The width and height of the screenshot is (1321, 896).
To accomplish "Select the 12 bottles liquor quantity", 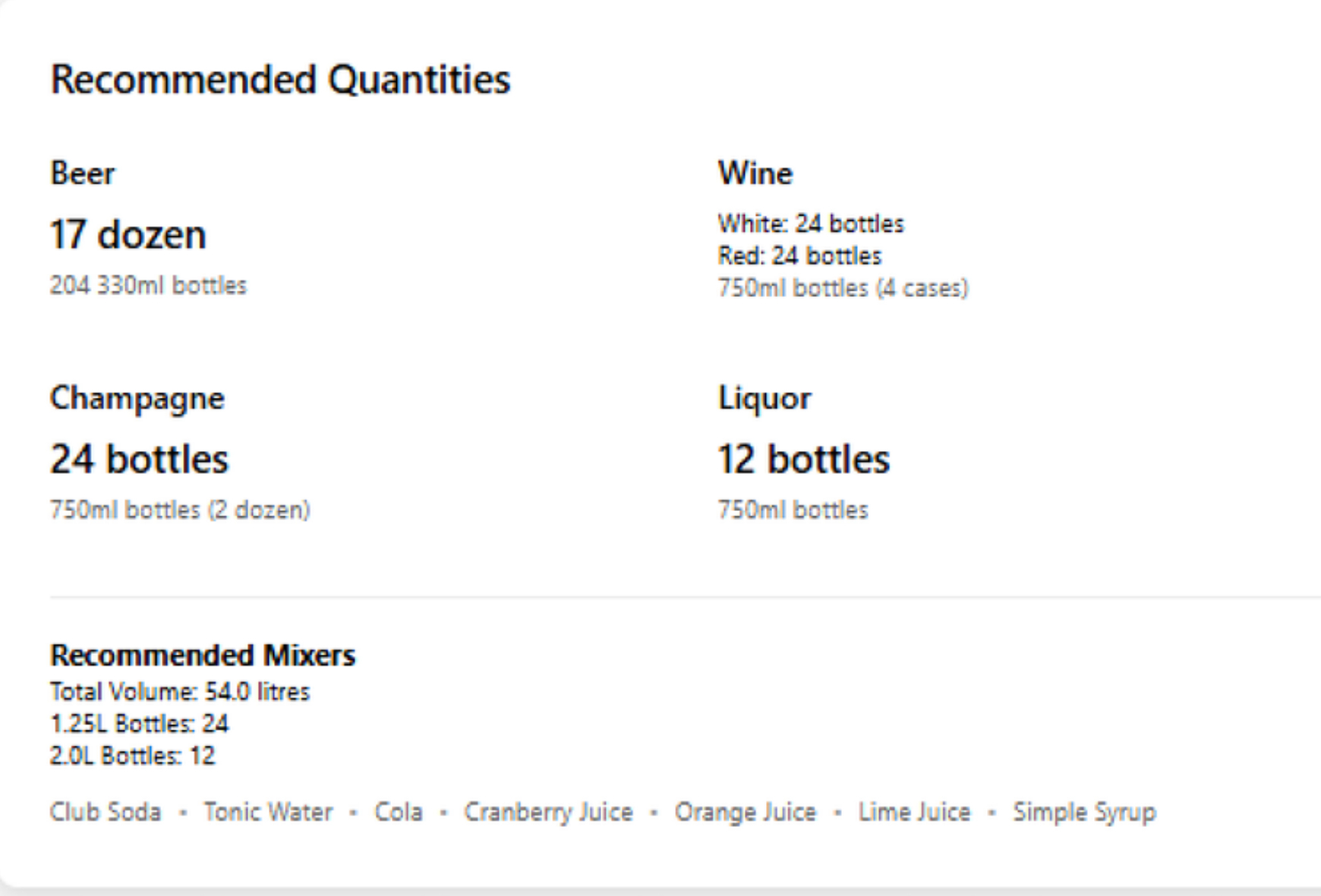I will click(x=804, y=459).
